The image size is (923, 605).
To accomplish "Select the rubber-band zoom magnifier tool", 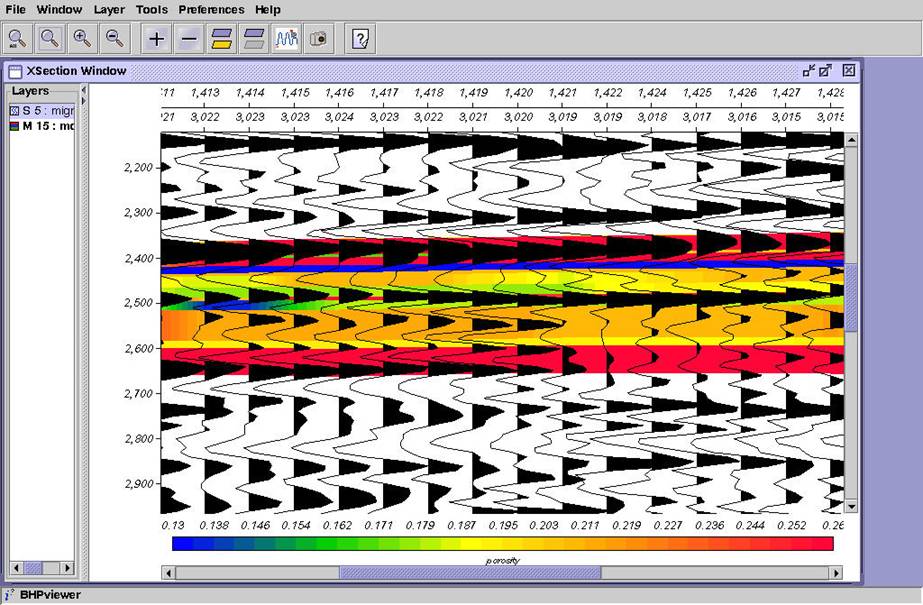I will pos(50,39).
